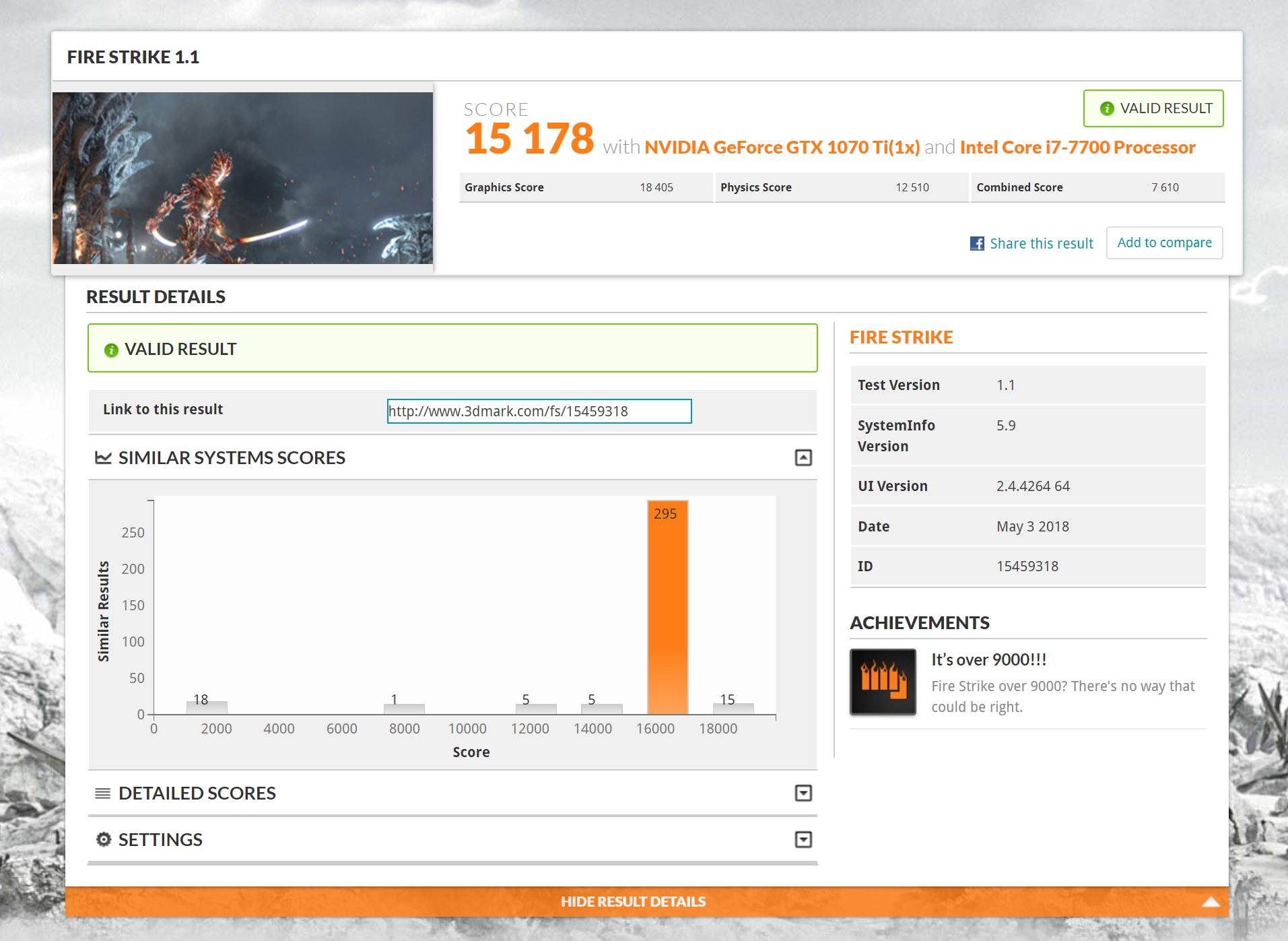The width and height of the screenshot is (1288, 941).
Task: Click Share this result link
Action: click(x=1042, y=243)
